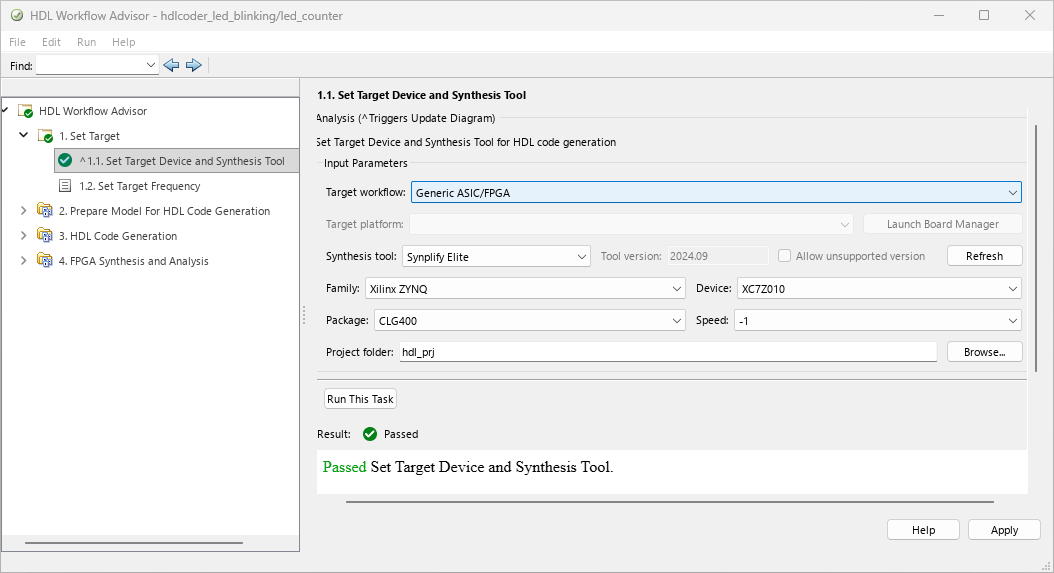
Task: Click the heading '1.1. Set Target Device and Synthesis Tool'
Action: [x=421, y=95]
